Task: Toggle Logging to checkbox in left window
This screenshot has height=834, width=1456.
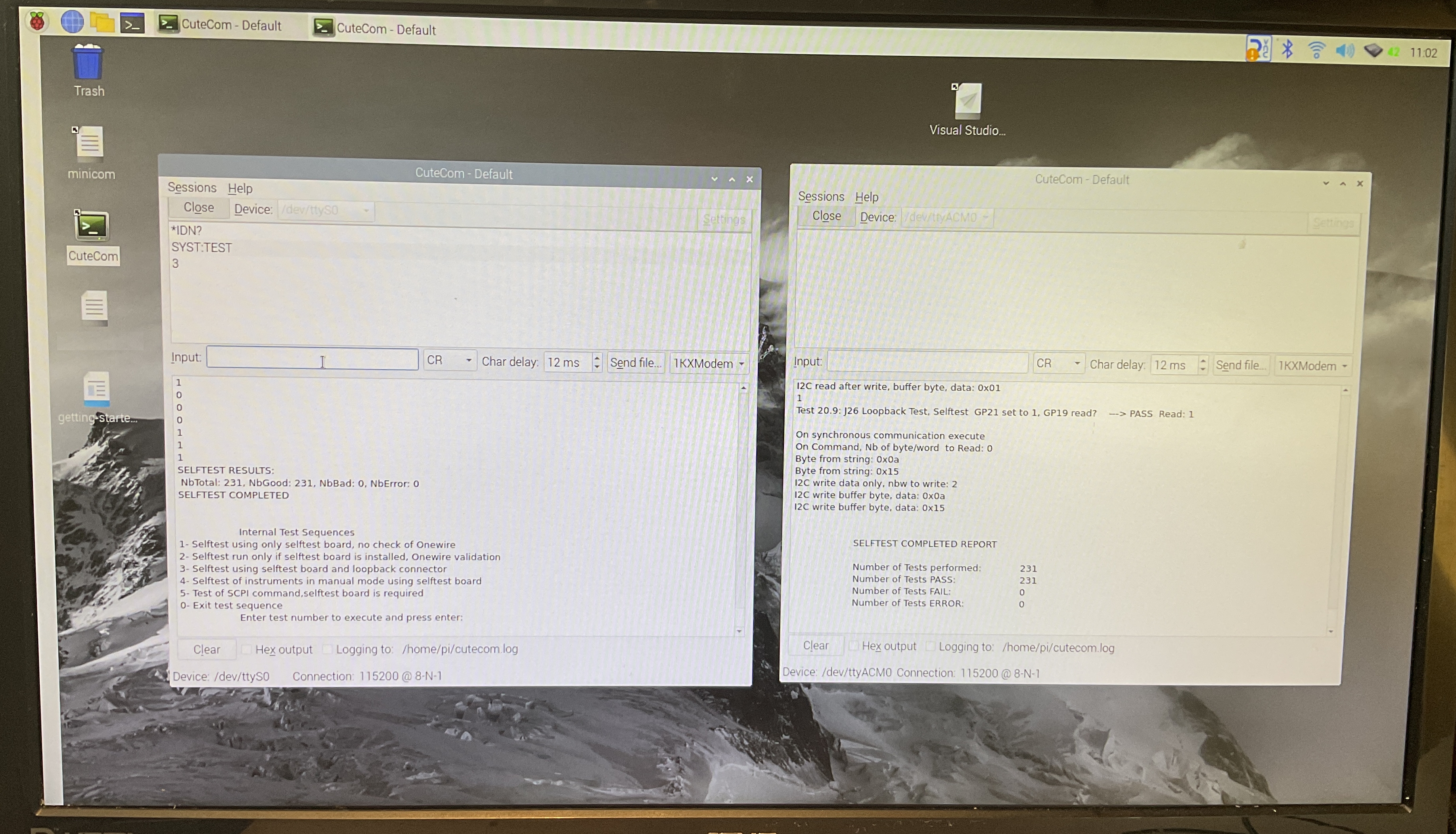Action: coord(328,649)
